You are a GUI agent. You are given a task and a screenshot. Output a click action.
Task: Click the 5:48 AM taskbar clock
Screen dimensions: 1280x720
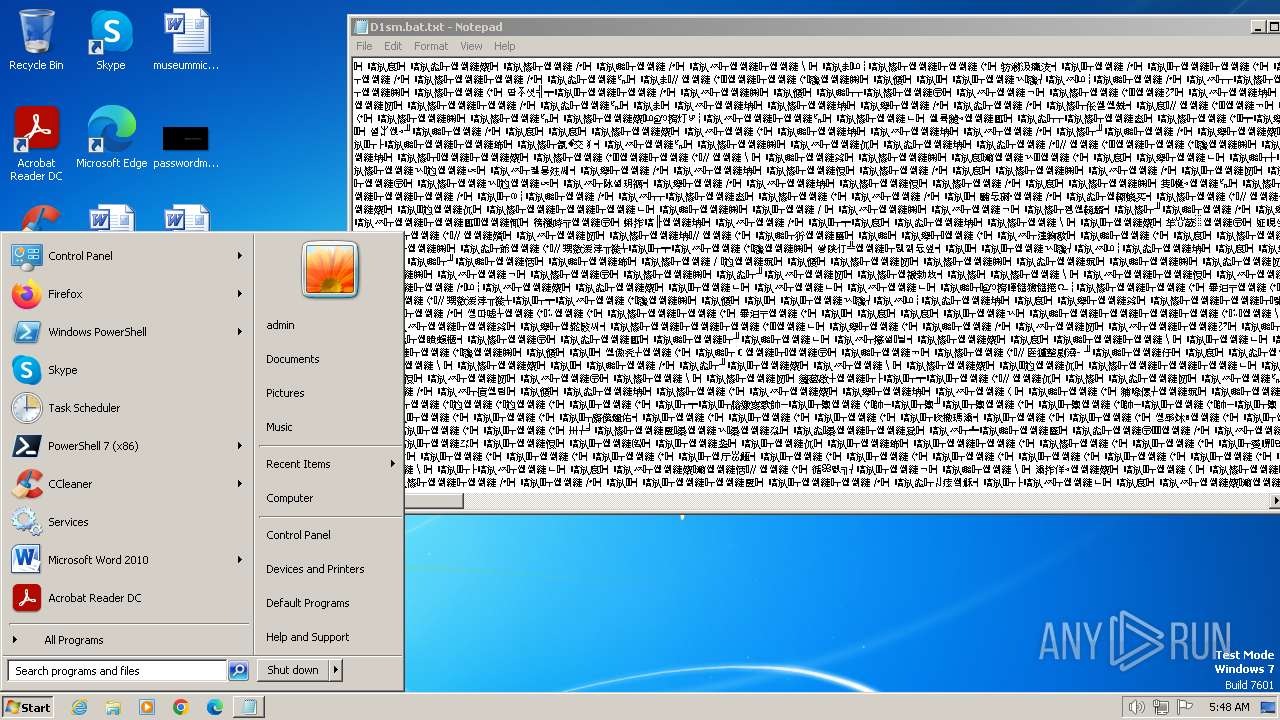pos(1229,707)
